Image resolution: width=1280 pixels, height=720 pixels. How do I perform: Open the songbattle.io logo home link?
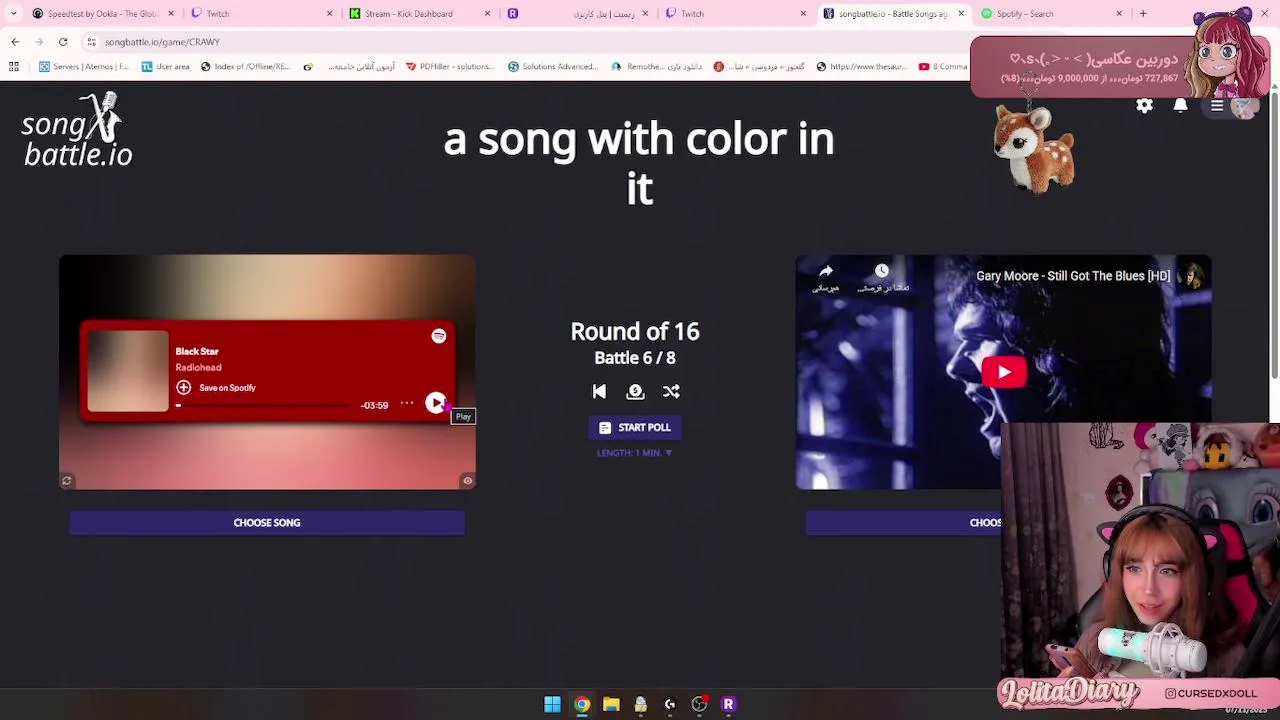(x=78, y=130)
